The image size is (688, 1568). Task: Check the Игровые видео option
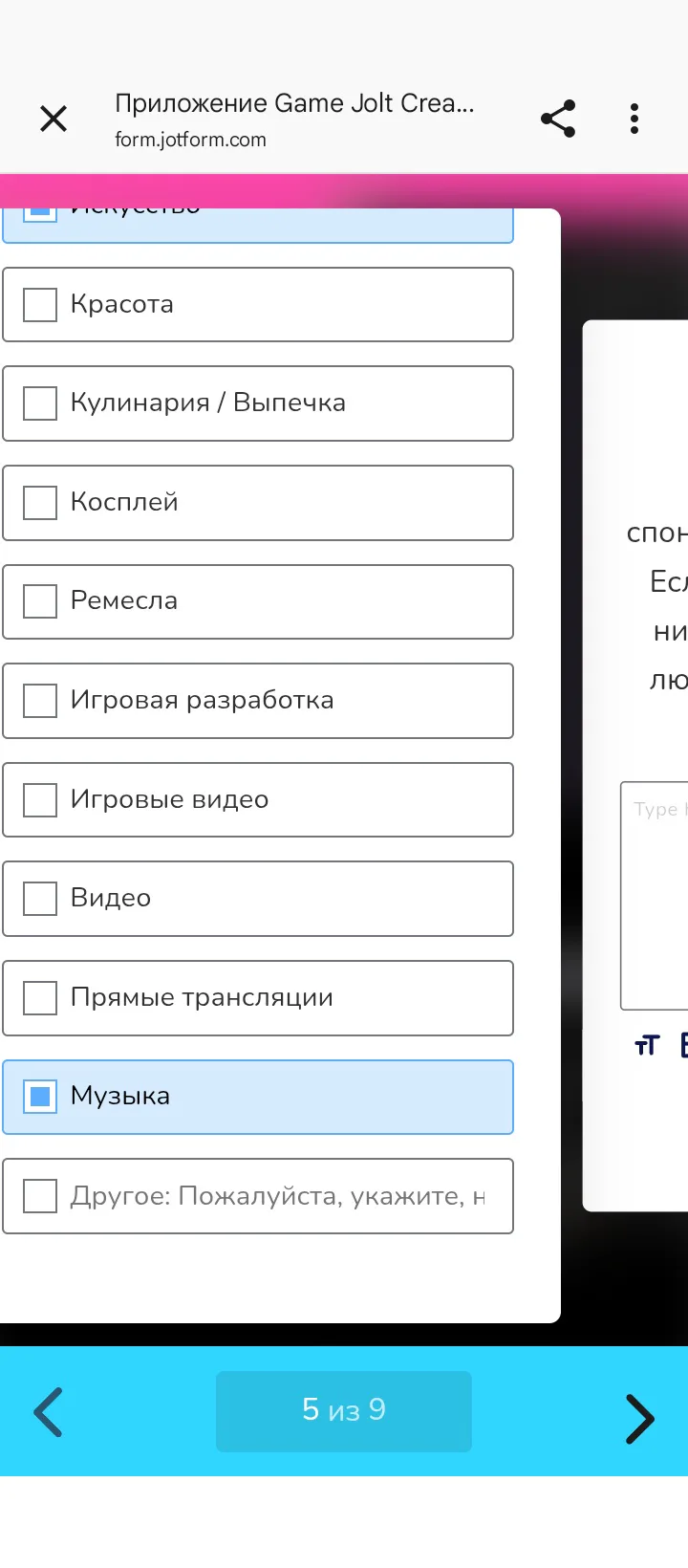tap(40, 799)
